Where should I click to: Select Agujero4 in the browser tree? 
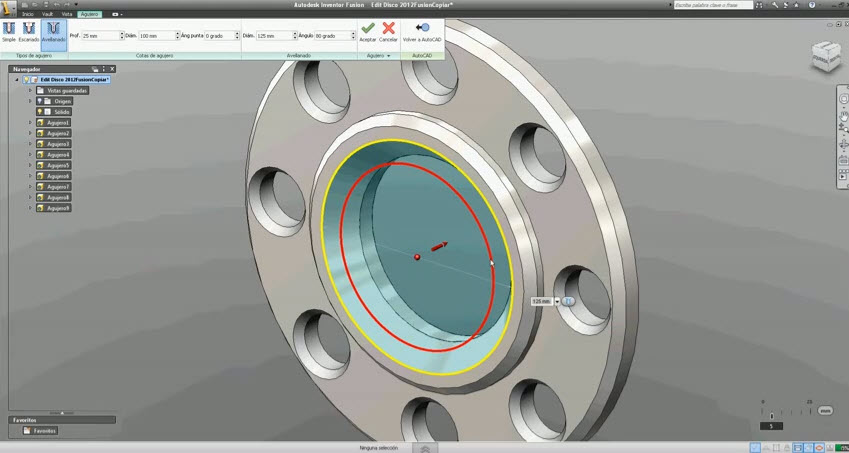pyautogui.click(x=54, y=154)
